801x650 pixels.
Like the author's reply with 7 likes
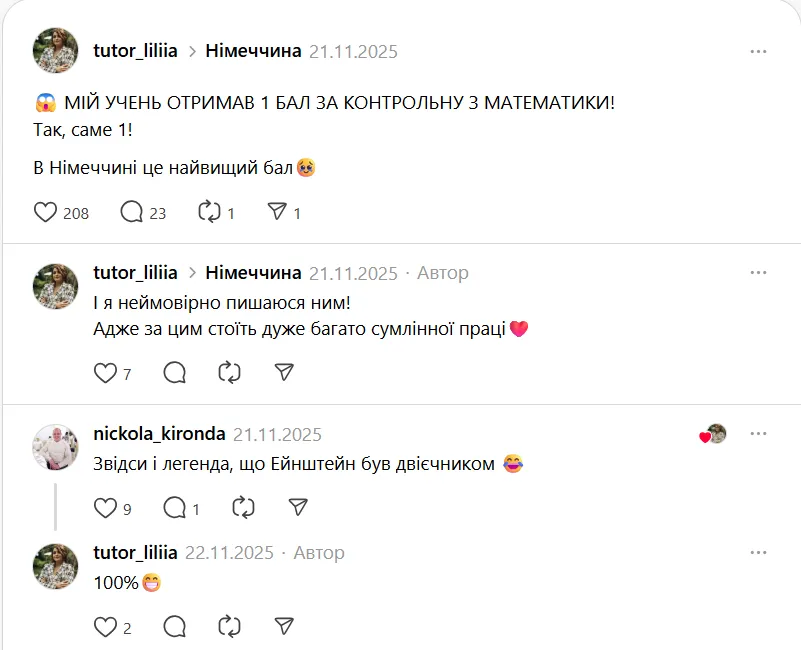tap(105, 373)
